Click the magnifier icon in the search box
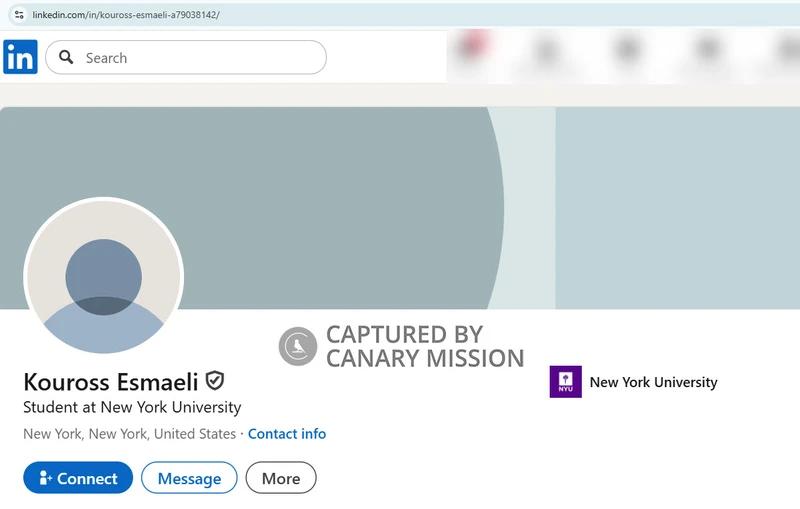This screenshot has height=509, width=800. pyautogui.click(x=66, y=58)
